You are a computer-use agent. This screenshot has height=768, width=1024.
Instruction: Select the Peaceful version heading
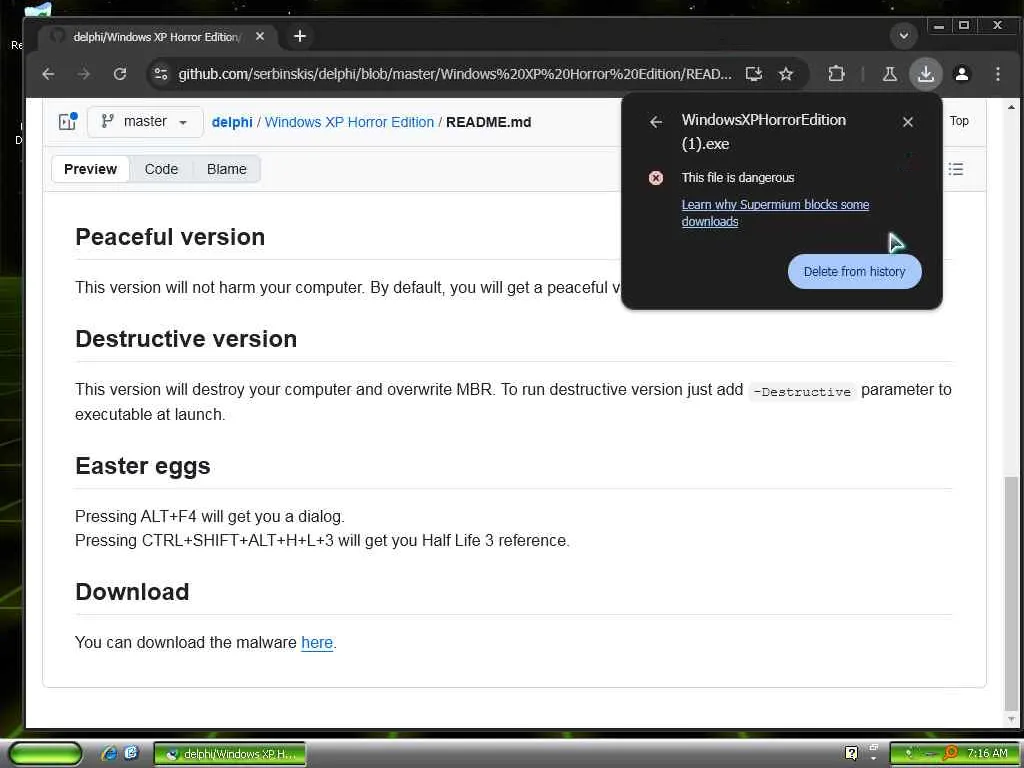point(170,236)
